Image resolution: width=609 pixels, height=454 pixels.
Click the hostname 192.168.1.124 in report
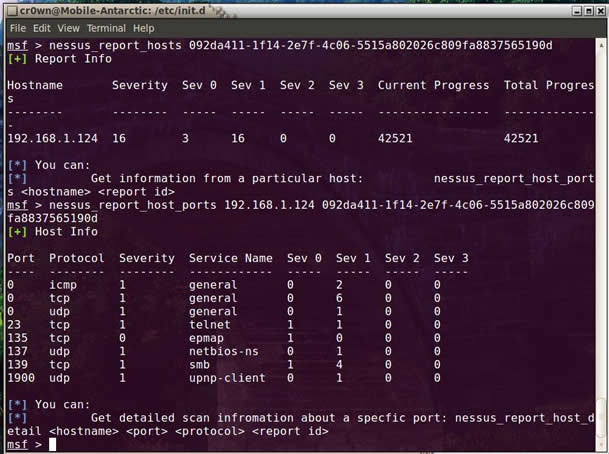point(52,138)
